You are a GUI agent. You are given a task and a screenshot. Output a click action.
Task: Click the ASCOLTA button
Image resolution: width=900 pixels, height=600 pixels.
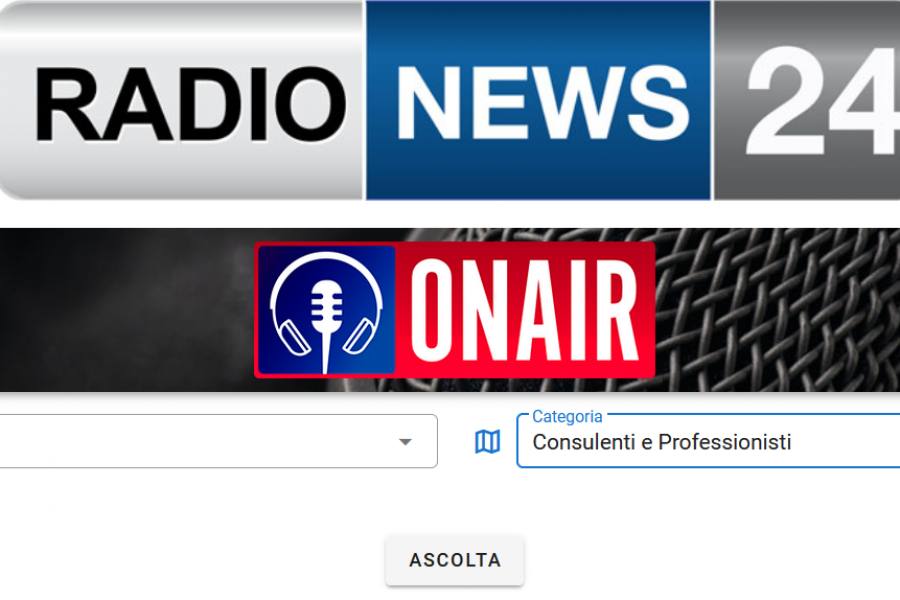(x=455, y=560)
